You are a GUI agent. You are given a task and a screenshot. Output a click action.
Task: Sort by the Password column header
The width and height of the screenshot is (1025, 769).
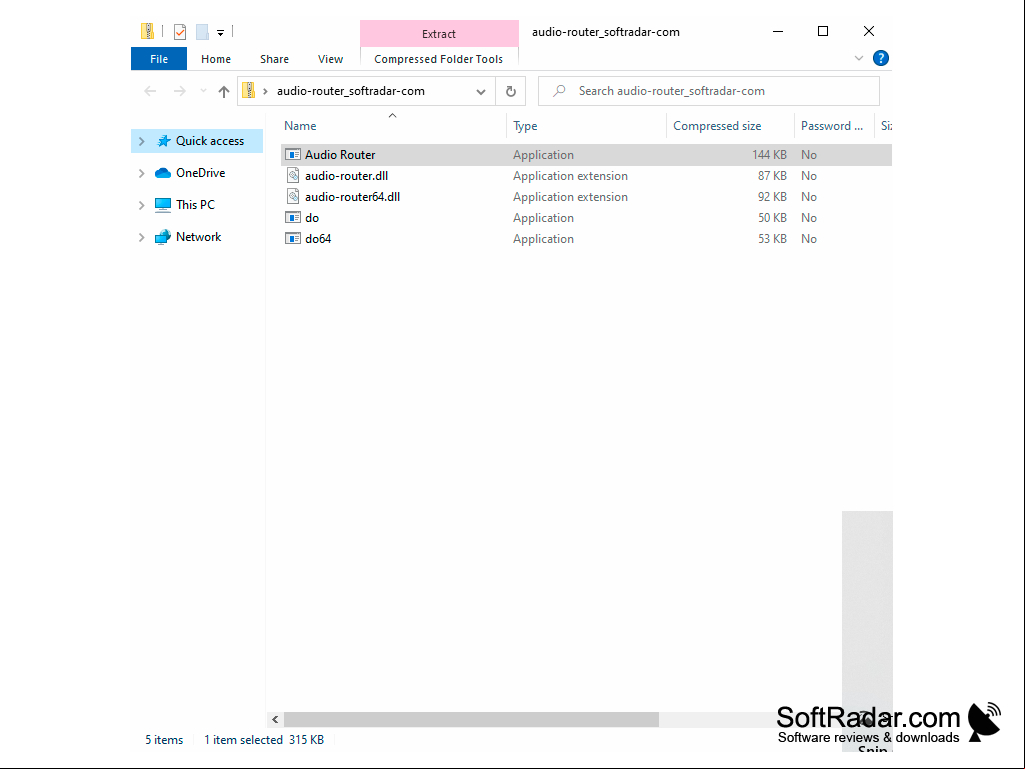pos(833,126)
